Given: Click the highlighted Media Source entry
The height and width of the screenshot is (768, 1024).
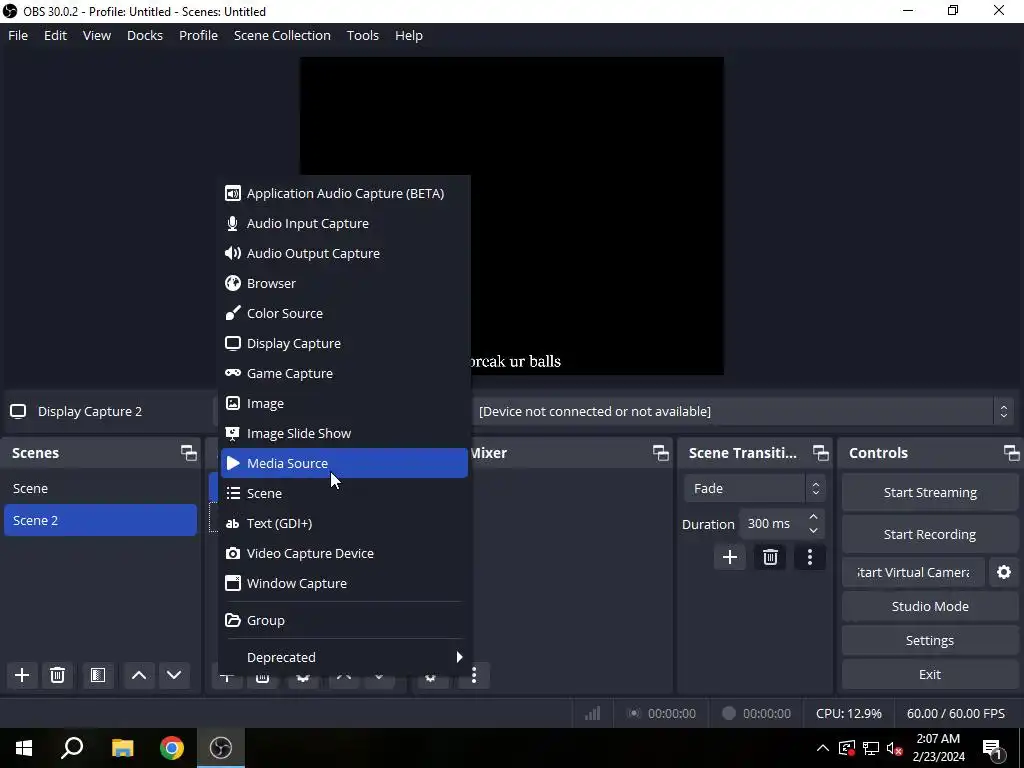Looking at the screenshot, I should tap(344, 463).
